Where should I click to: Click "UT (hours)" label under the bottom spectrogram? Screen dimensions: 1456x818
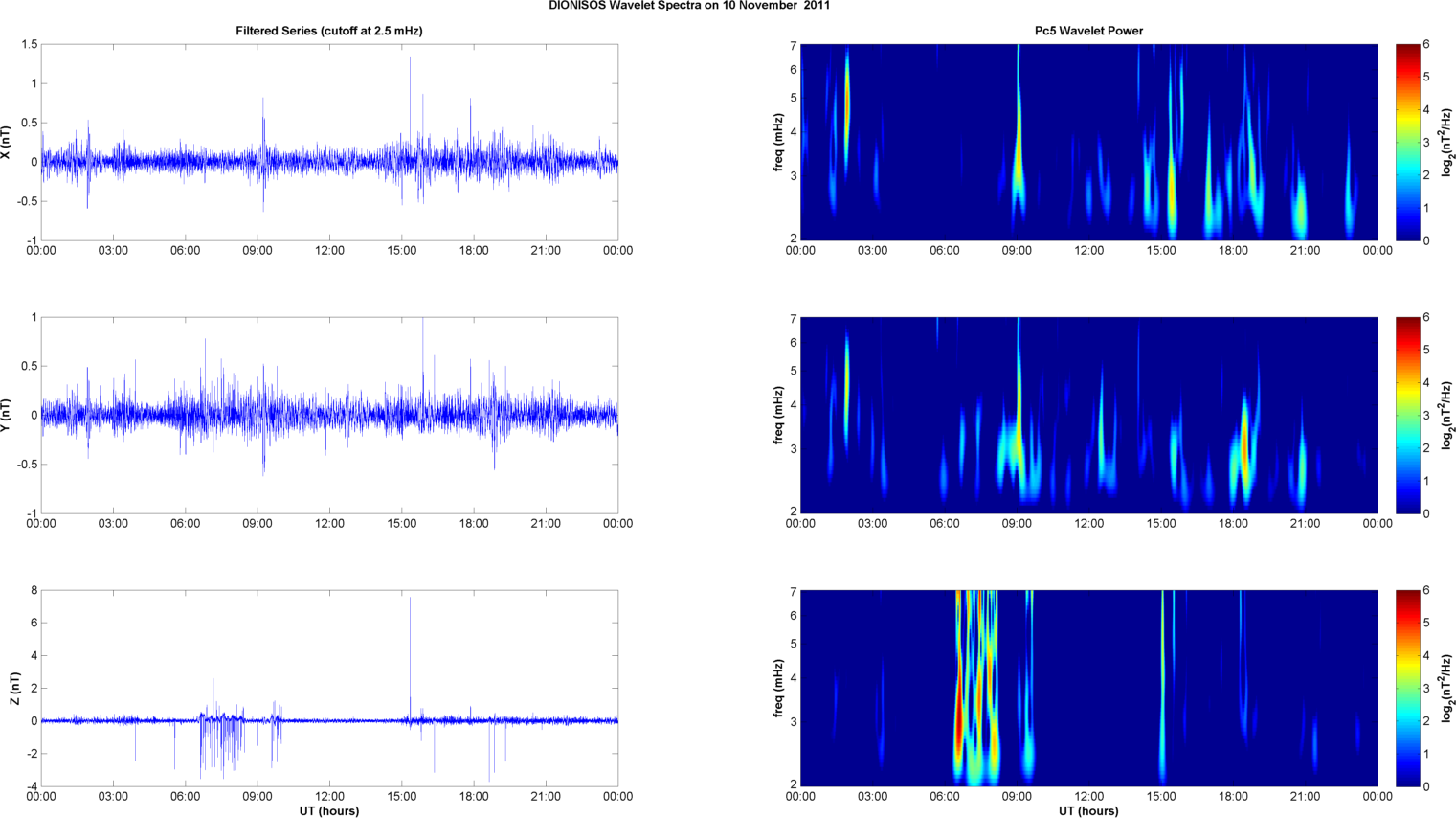[1088, 810]
